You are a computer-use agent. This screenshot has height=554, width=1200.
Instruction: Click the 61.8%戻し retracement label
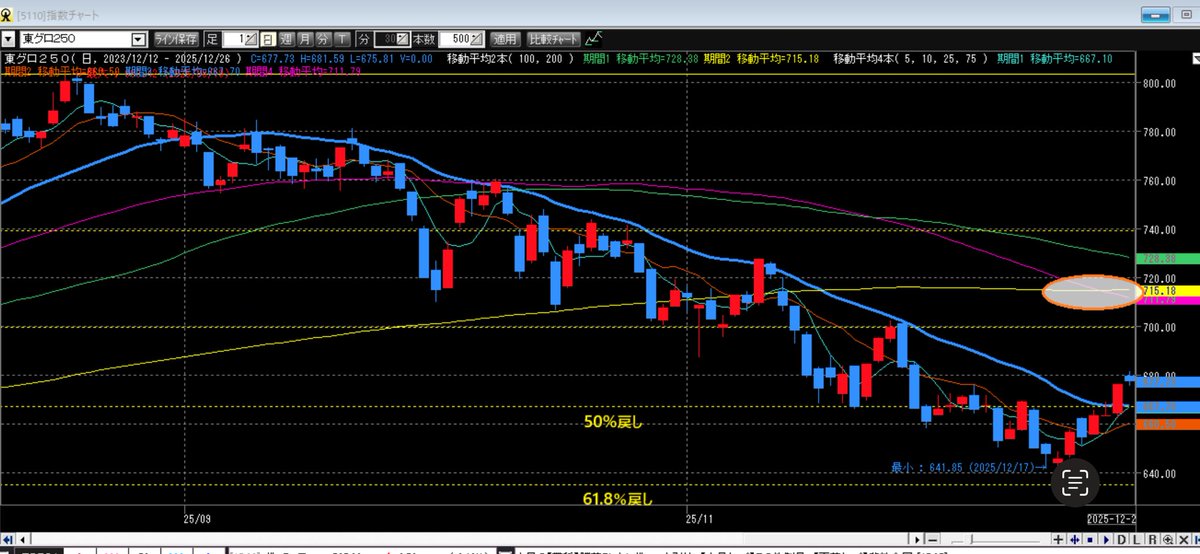tap(618, 497)
